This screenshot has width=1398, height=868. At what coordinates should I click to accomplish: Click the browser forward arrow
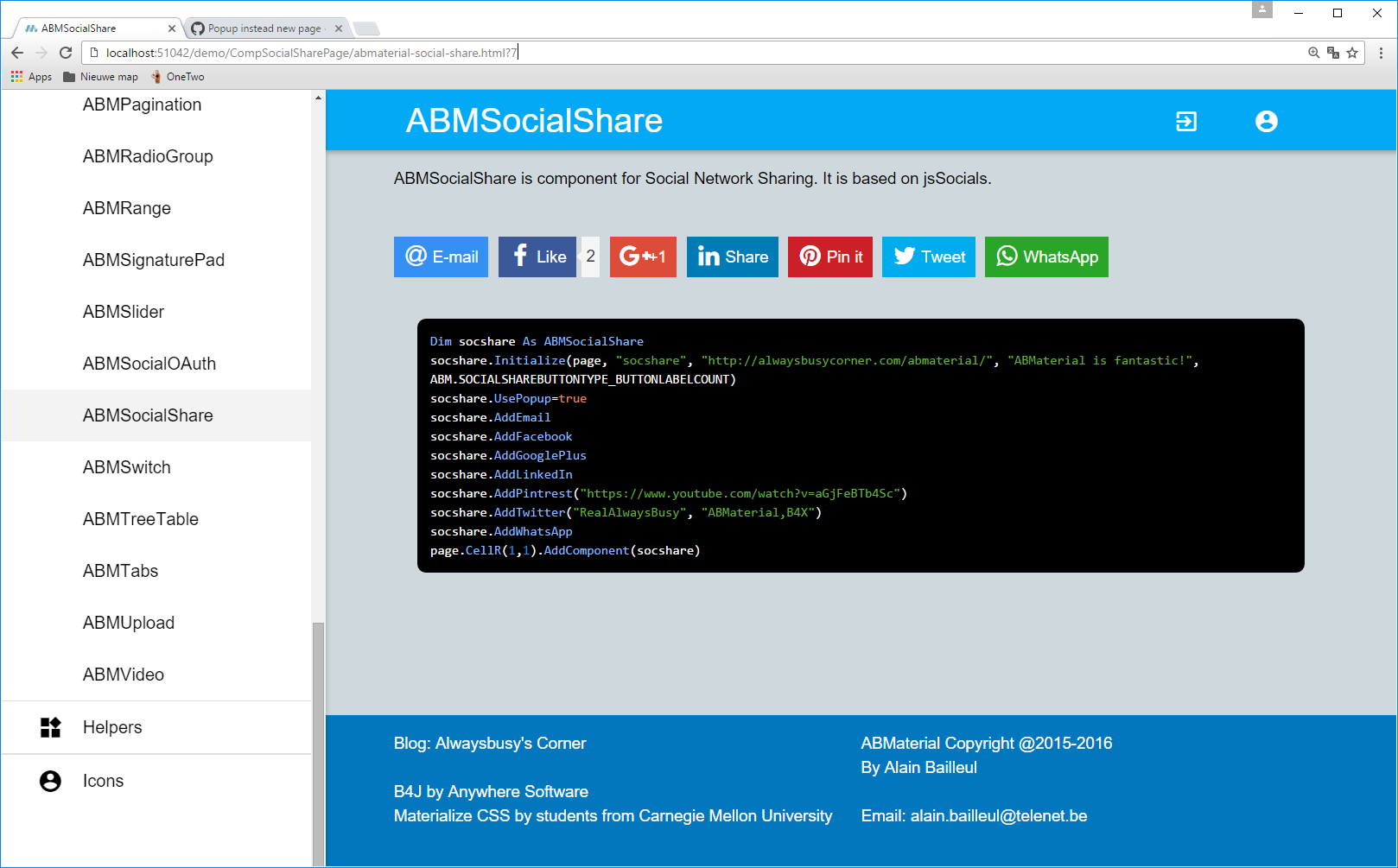pyautogui.click(x=41, y=53)
